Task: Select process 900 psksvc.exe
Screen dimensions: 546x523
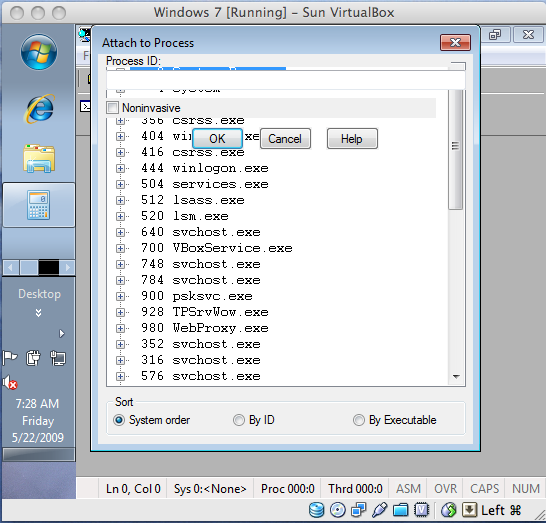Action: (x=197, y=296)
